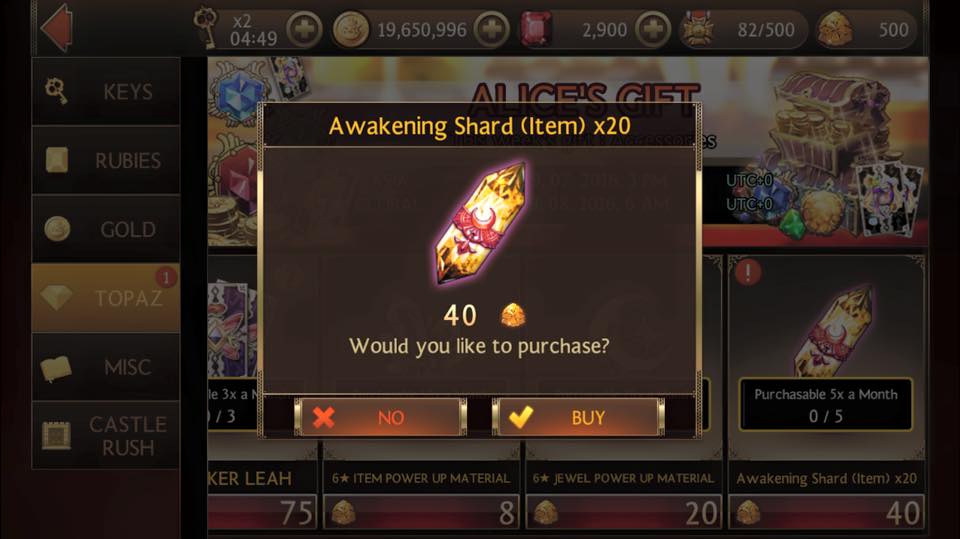This screenshot has width=960, height=539.
Task: Open the CASTLE RUSH shop tab
Action: point(106,435)
